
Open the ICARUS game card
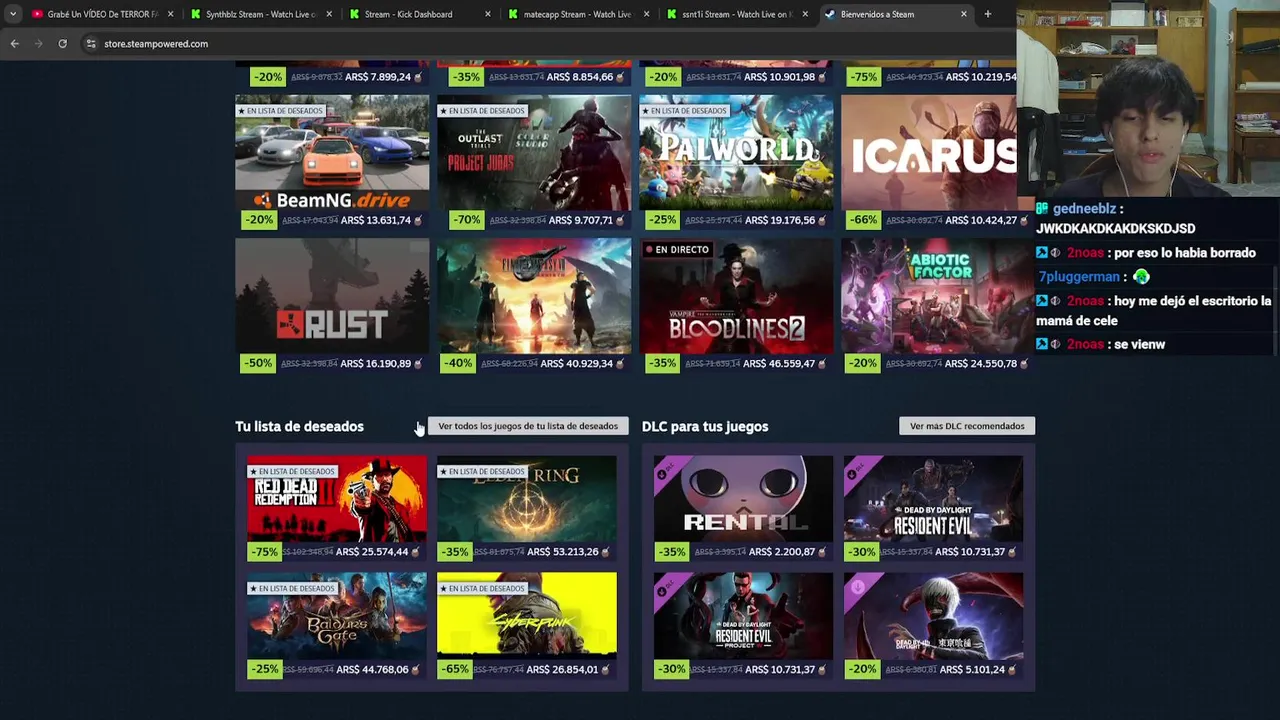[x=929, y=163]
